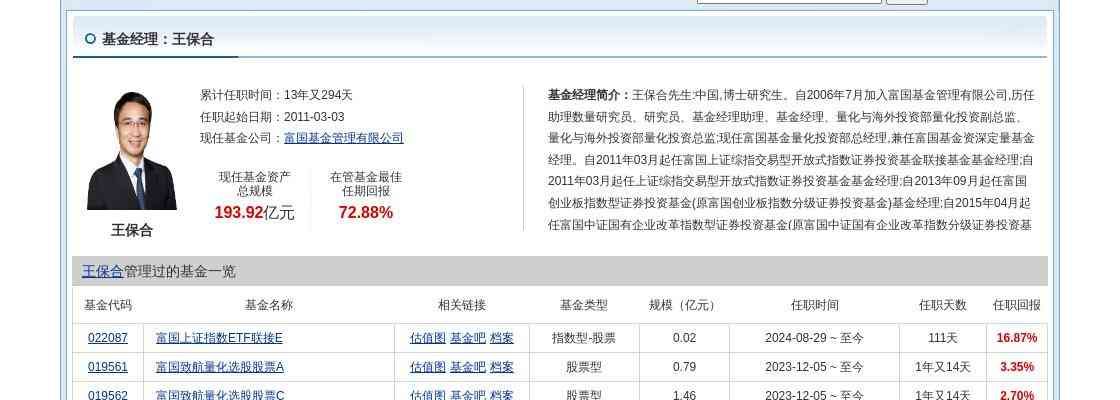1120x400 pixels.
Task: Open fund code 022087 link
Action: coord(108,338)
